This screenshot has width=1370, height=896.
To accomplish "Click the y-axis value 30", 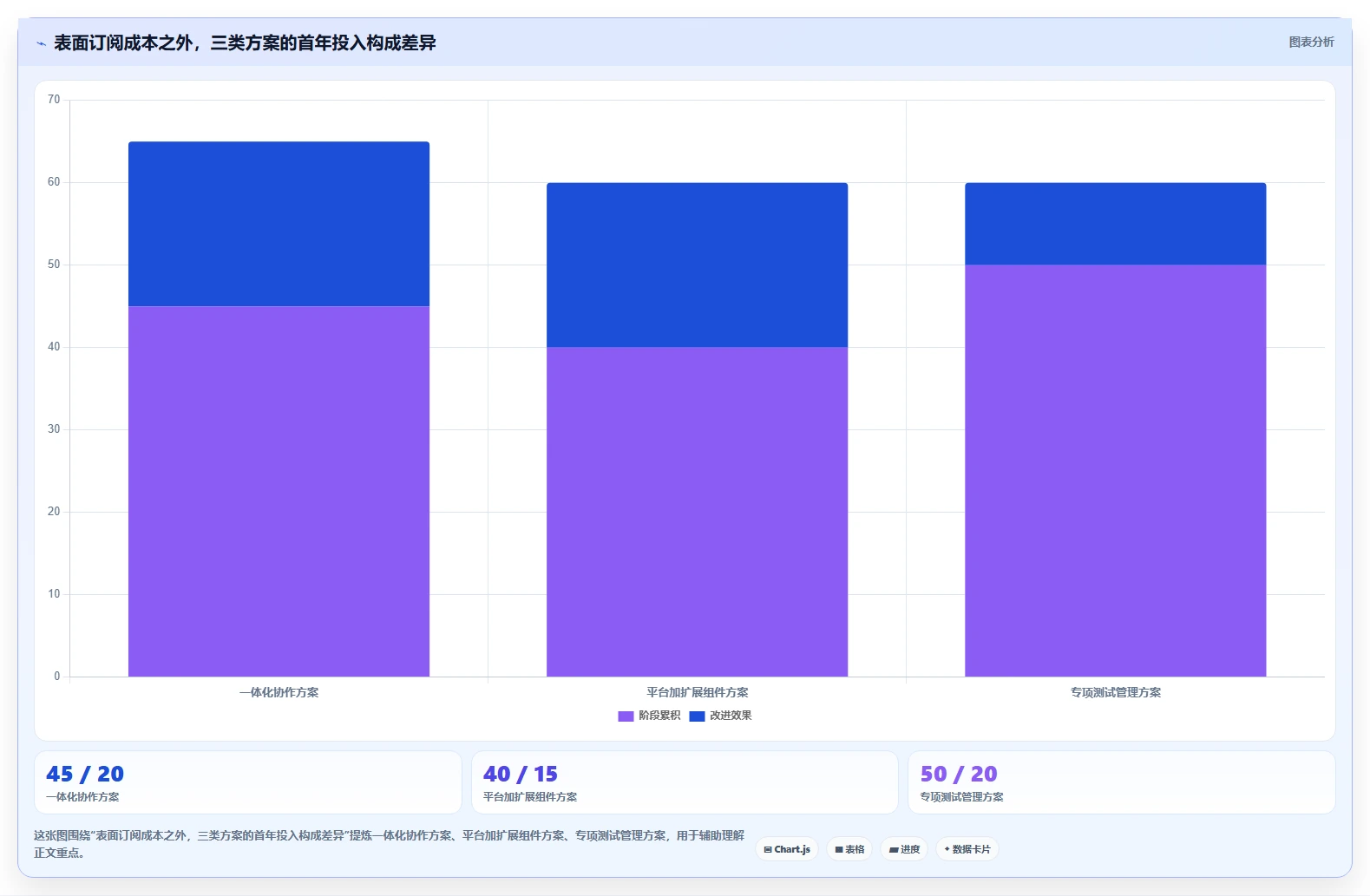I will (x=54, y=429).
